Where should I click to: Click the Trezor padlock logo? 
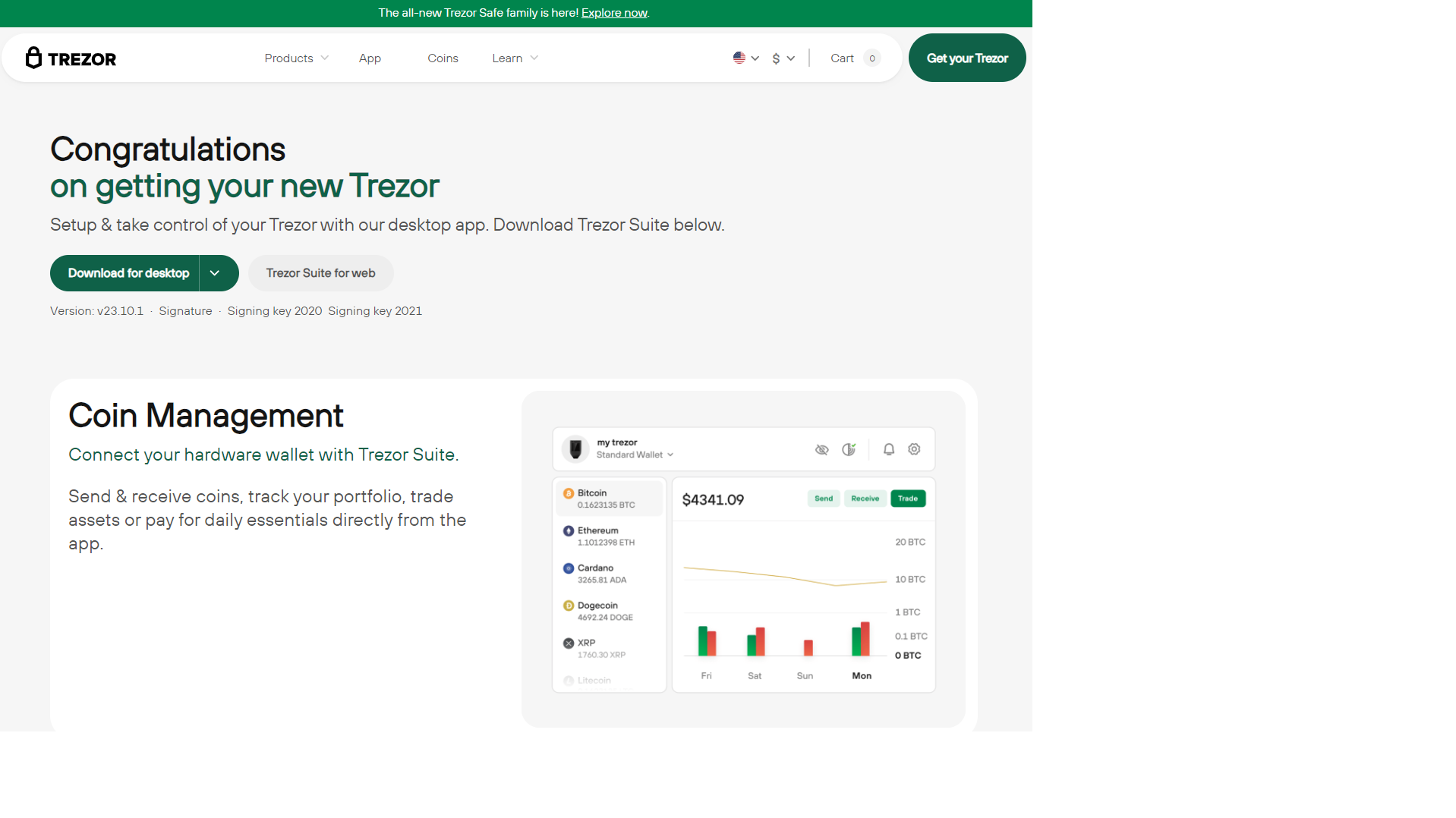(x=71, y=58)
